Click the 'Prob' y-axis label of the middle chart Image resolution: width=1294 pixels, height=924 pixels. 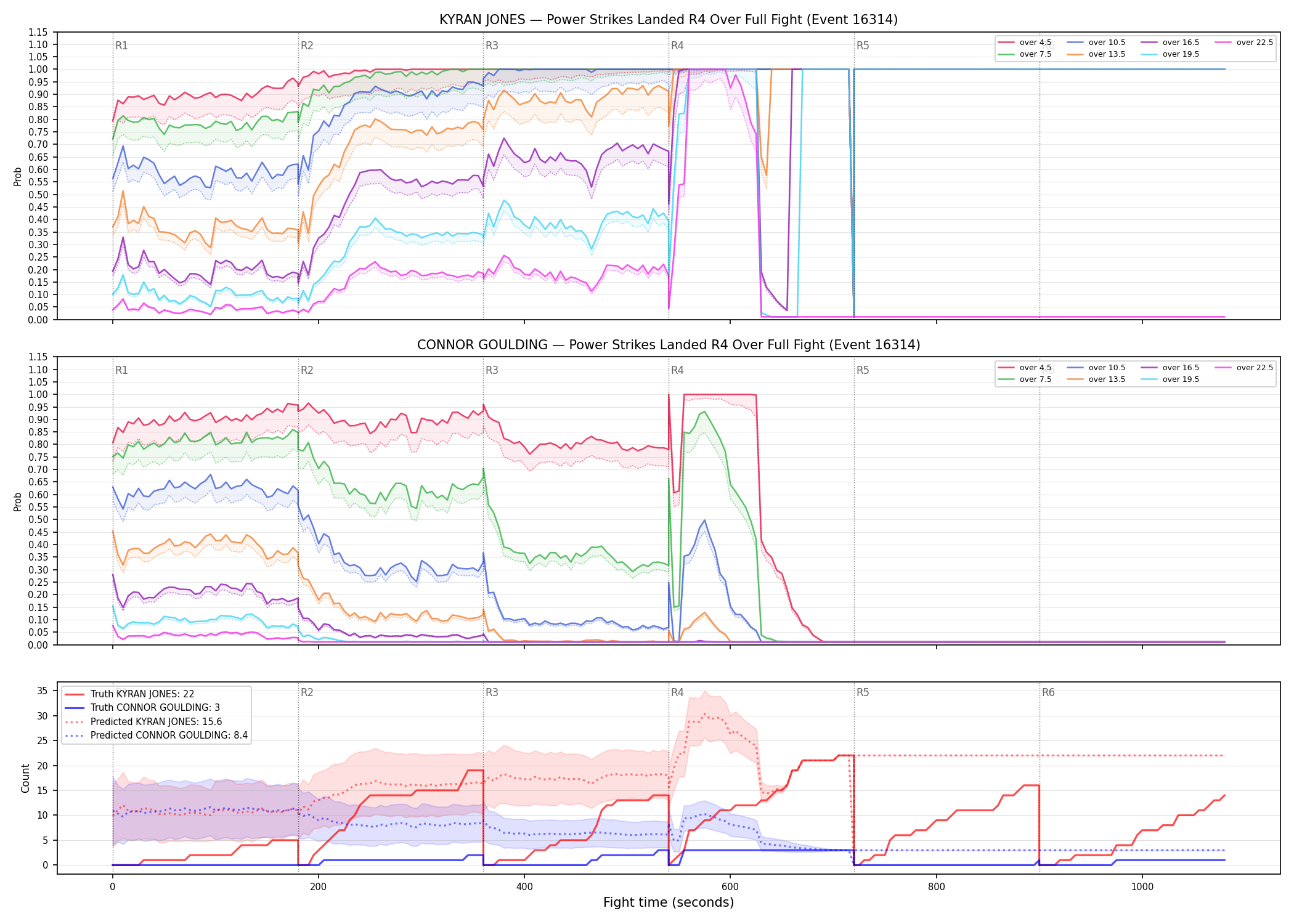(x=18, y=501)
